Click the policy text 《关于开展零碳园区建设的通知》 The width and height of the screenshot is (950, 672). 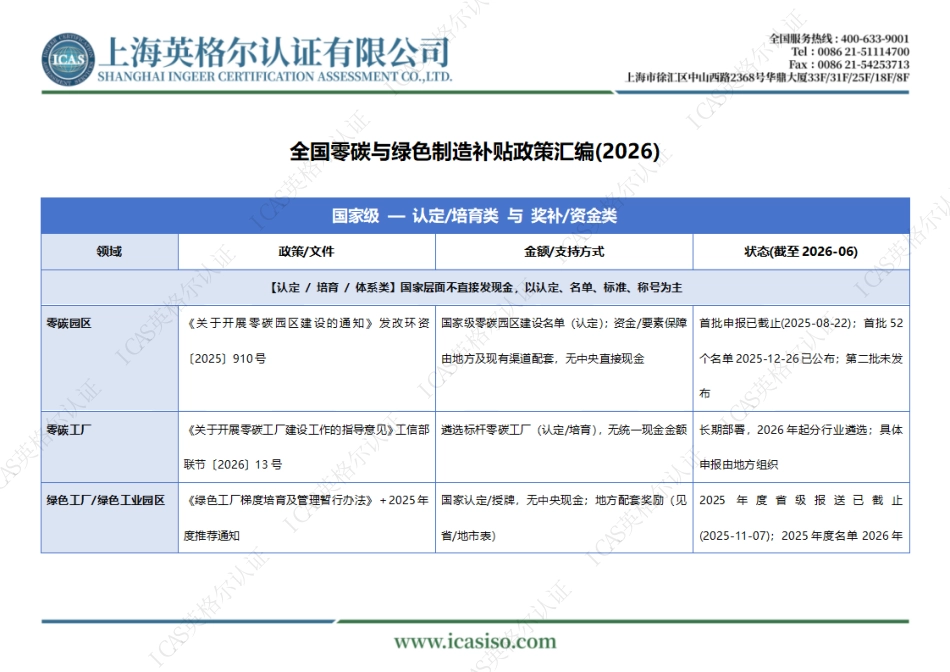pos(279,324)
